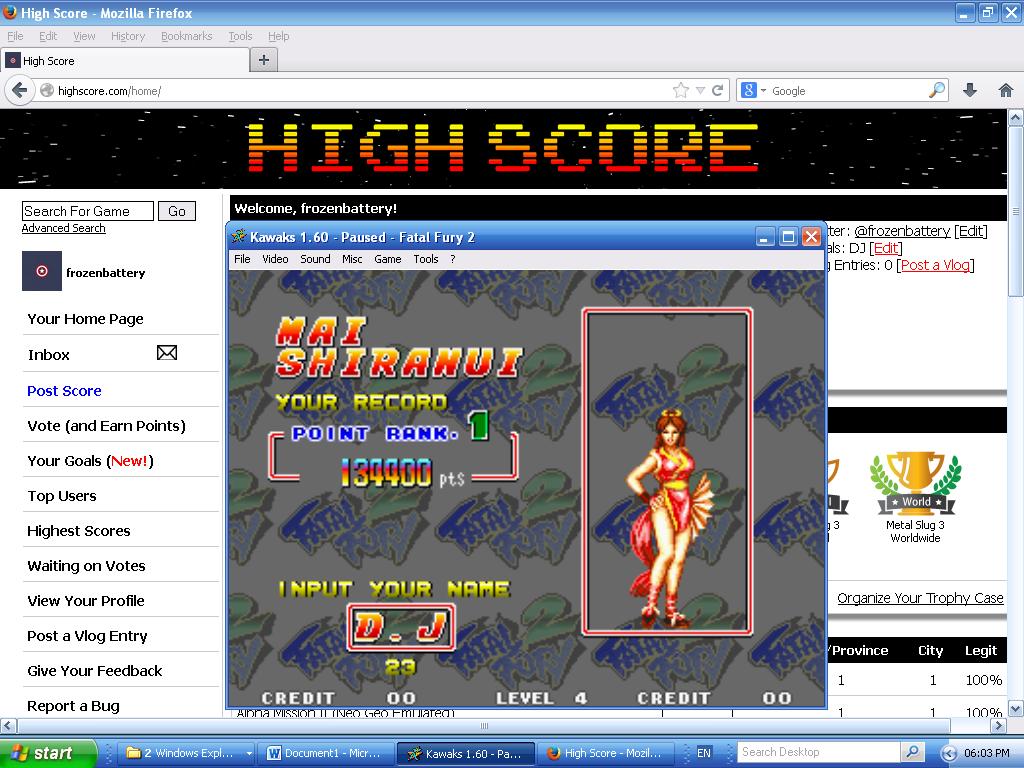
Task: Open Post a Vlog Entry sidebar link
Action: pyautogui.click(x=88, y=635)
